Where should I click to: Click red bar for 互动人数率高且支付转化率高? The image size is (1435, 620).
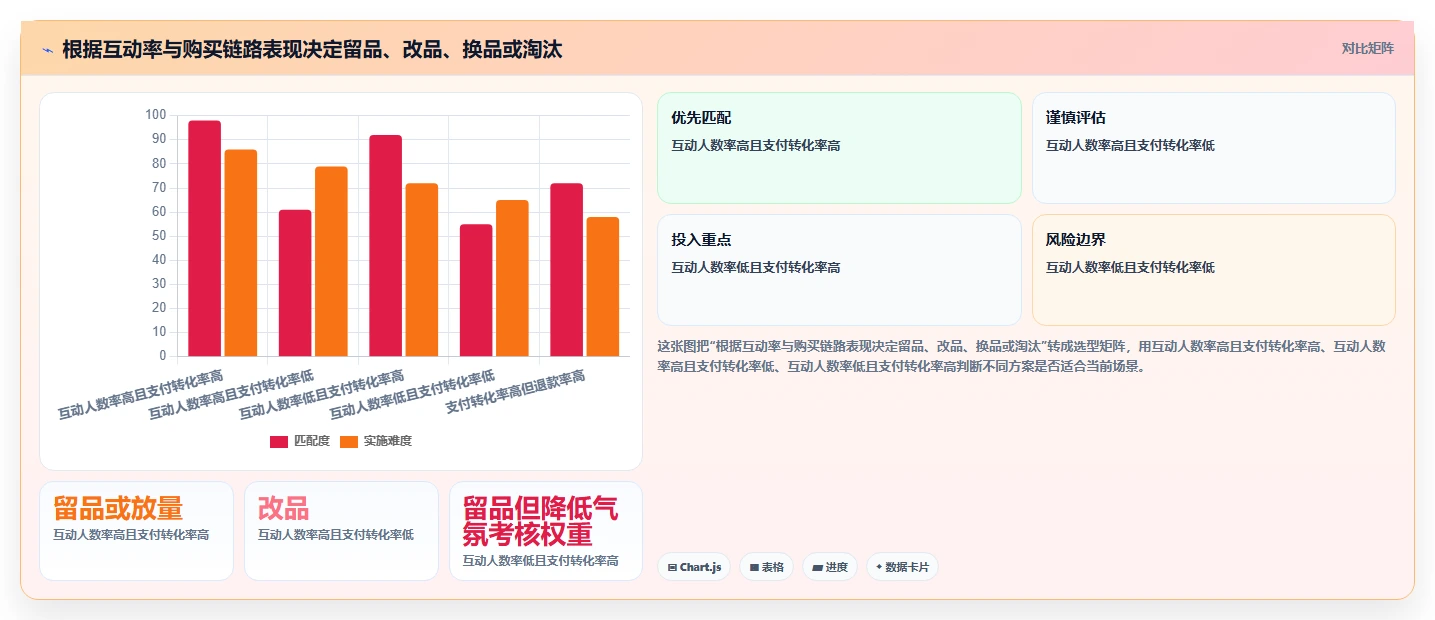[x=205, y=238]
